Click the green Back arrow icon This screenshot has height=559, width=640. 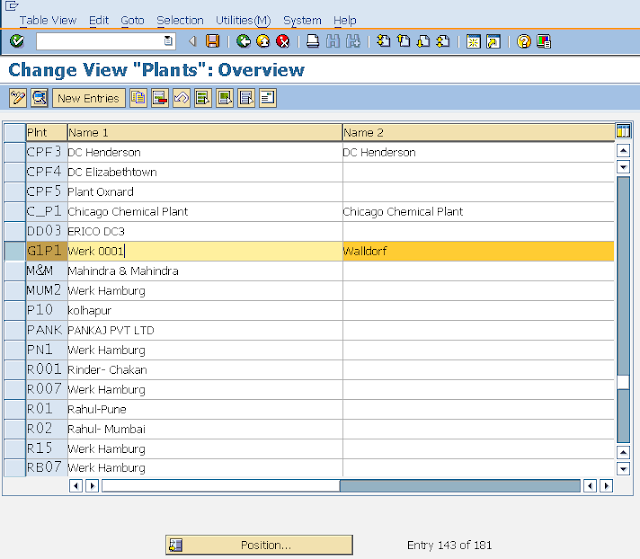[244, 41]
